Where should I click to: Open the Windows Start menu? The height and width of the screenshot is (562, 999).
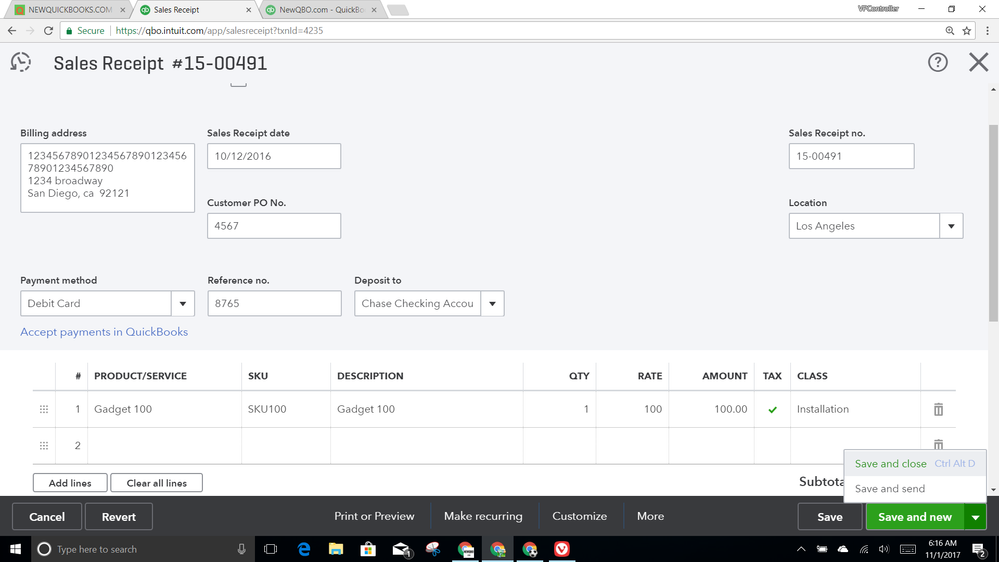click(15, 549)
